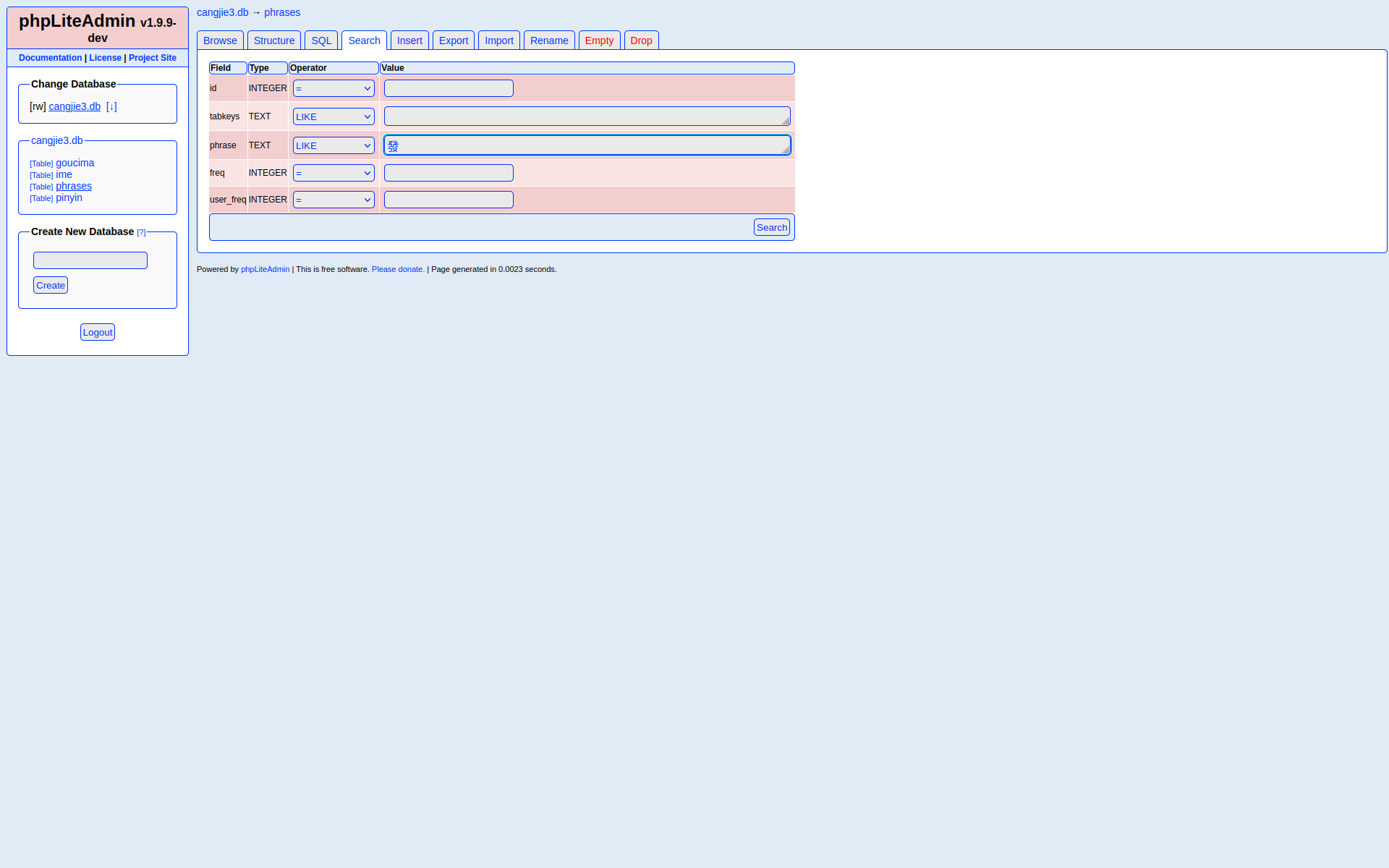
Task: Click the resize handle of the phrase textarea
Action: [786, 150]
